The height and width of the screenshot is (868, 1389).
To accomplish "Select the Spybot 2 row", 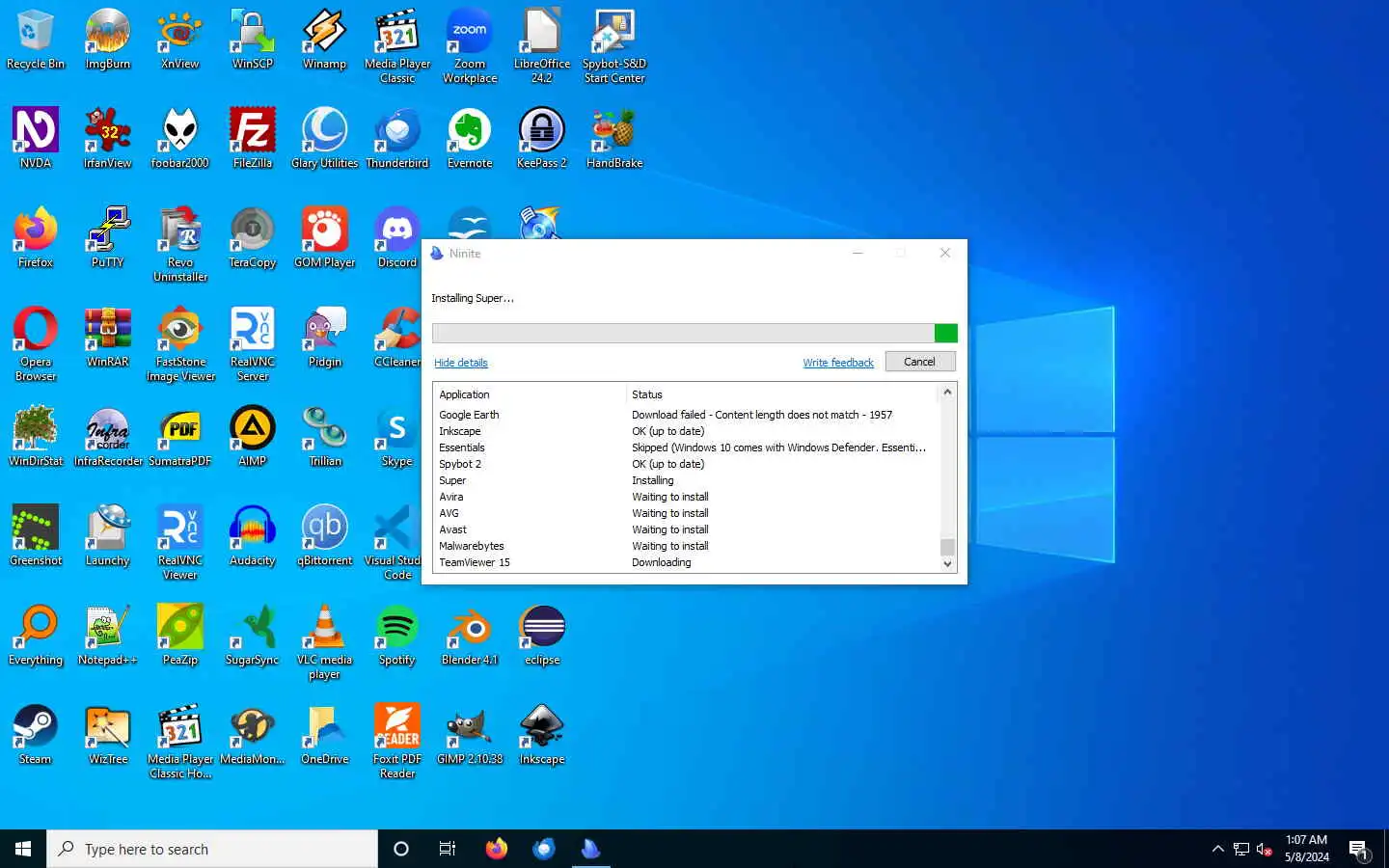I will click(687, 464).
